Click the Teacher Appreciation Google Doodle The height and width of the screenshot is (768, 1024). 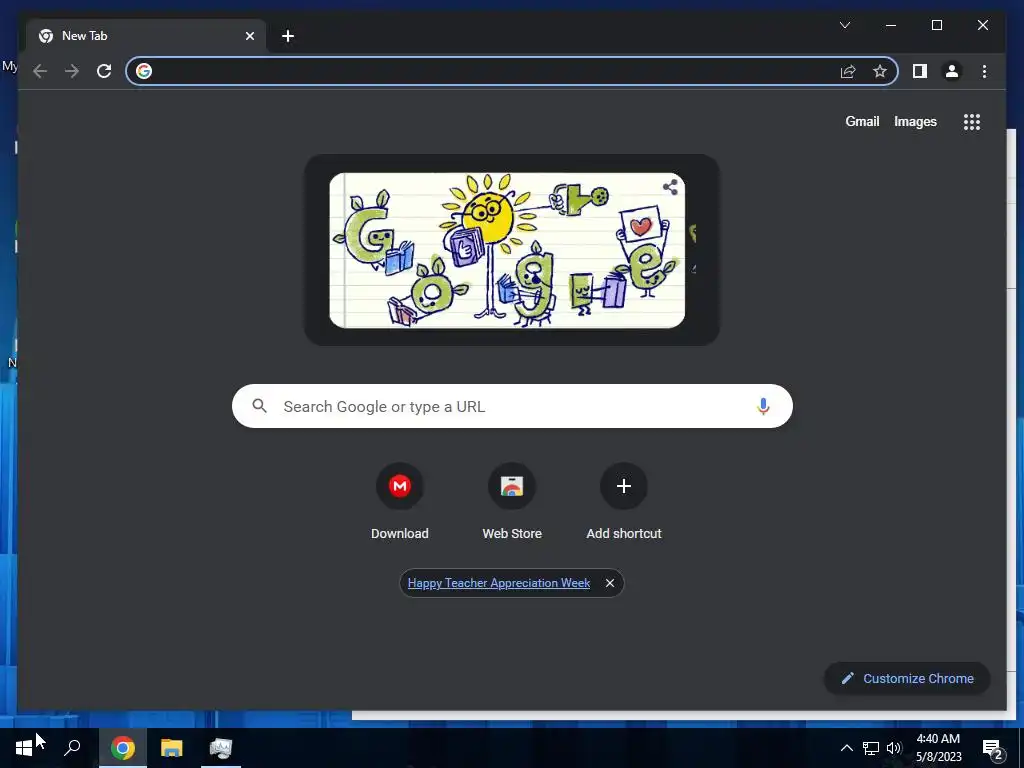pyautogui.click(x=507, y=250)
